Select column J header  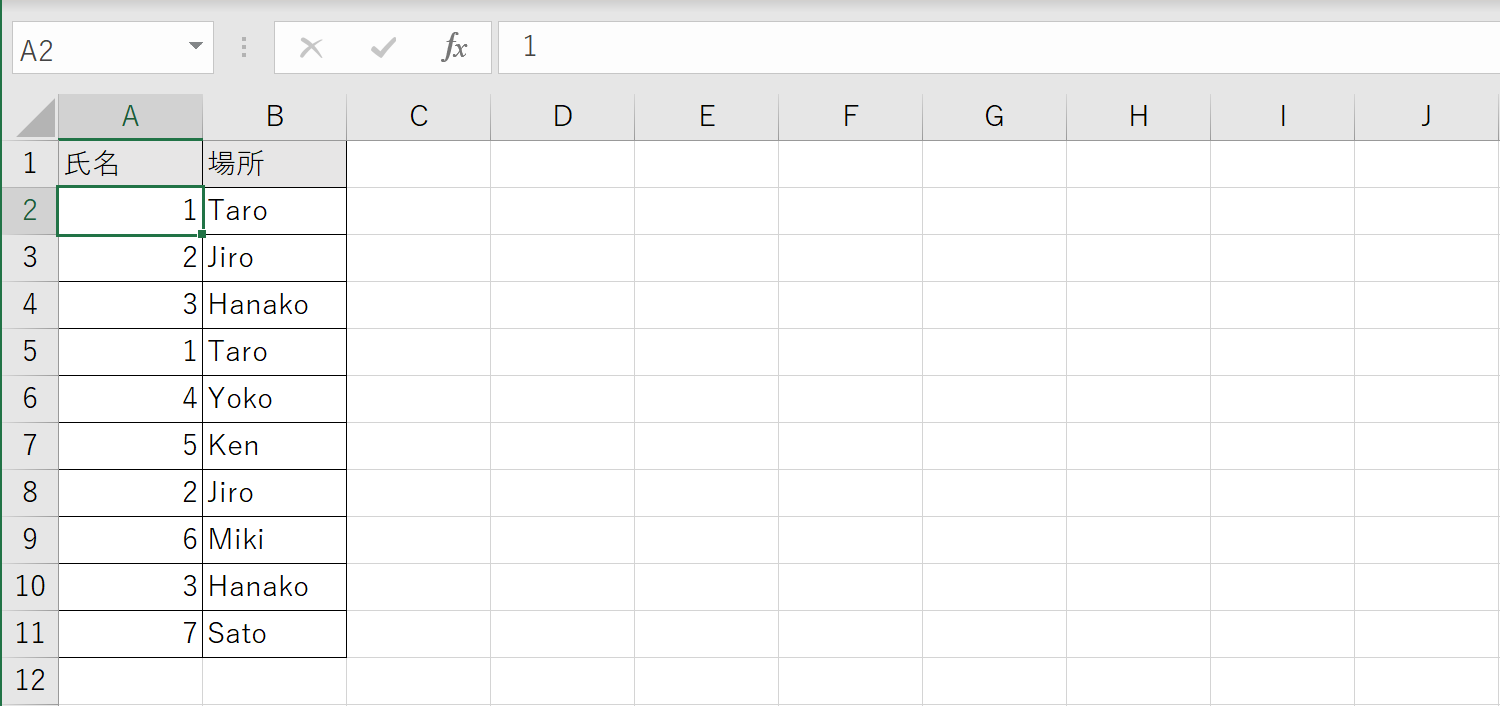(x=1427, y=117)
